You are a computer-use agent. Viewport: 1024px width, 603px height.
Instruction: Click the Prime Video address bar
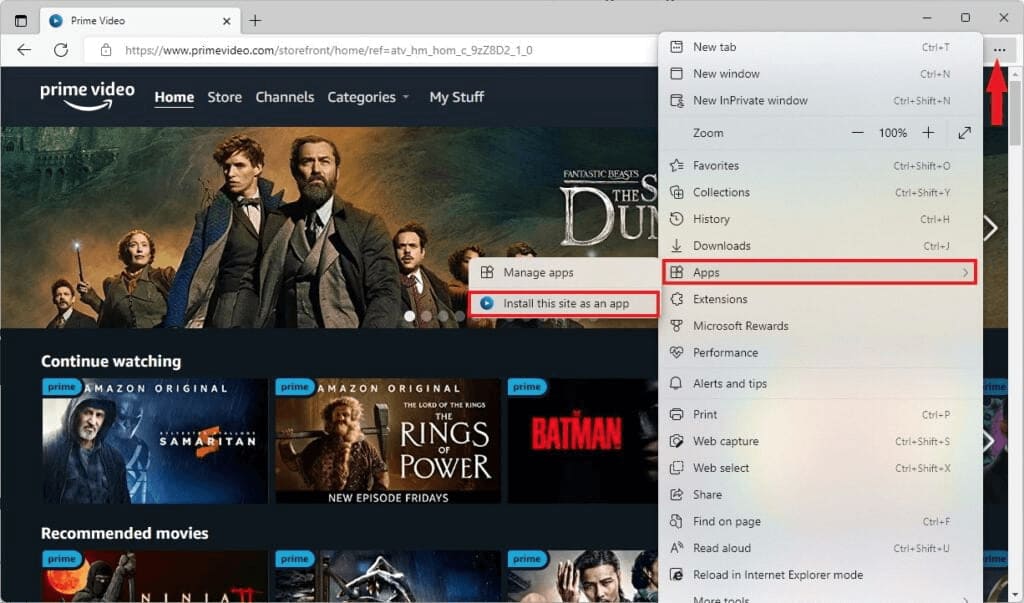tap(372, 50)
